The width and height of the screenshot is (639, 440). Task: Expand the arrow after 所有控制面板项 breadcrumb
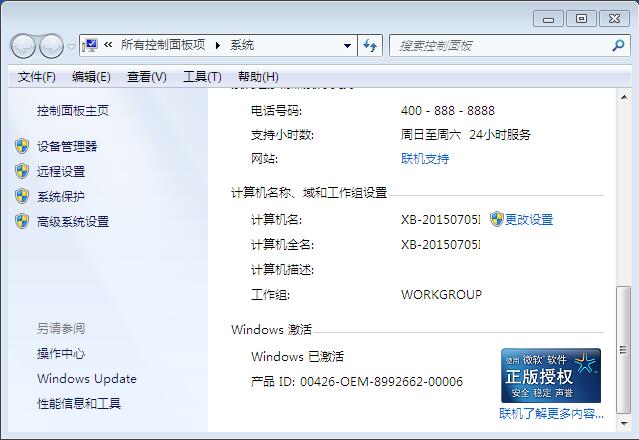[x=216, y=45]
